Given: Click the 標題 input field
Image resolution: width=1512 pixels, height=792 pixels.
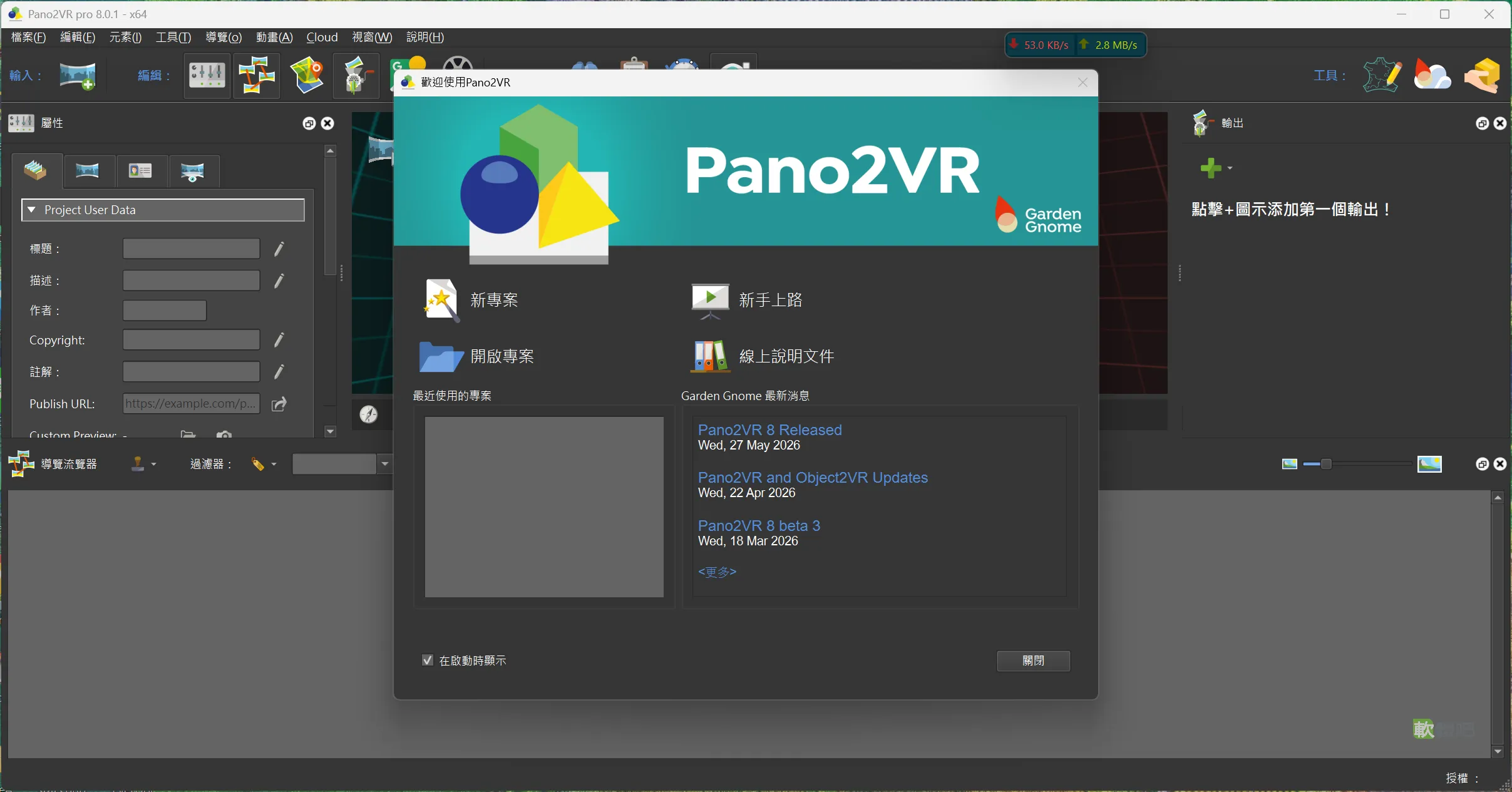Looking at the screenshot, I should (x=191, y=249).
